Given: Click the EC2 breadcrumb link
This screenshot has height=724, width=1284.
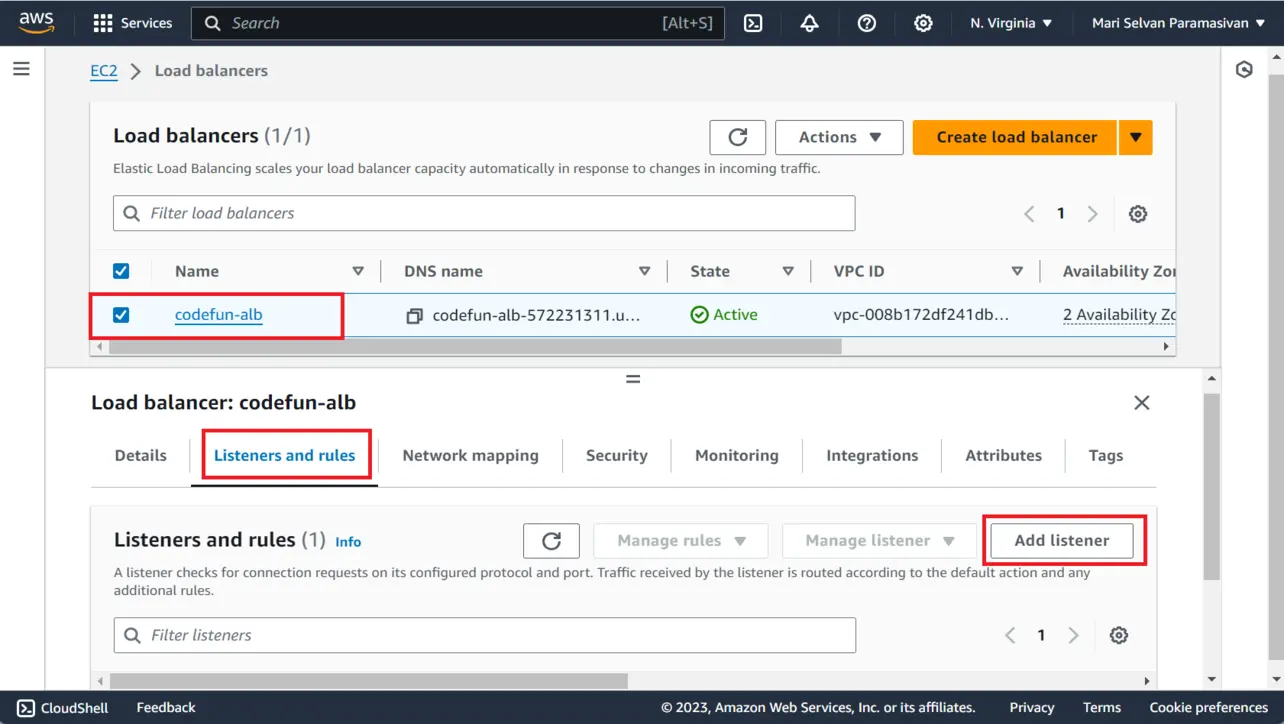Looking at the screenshot, I should pos(104,71).
